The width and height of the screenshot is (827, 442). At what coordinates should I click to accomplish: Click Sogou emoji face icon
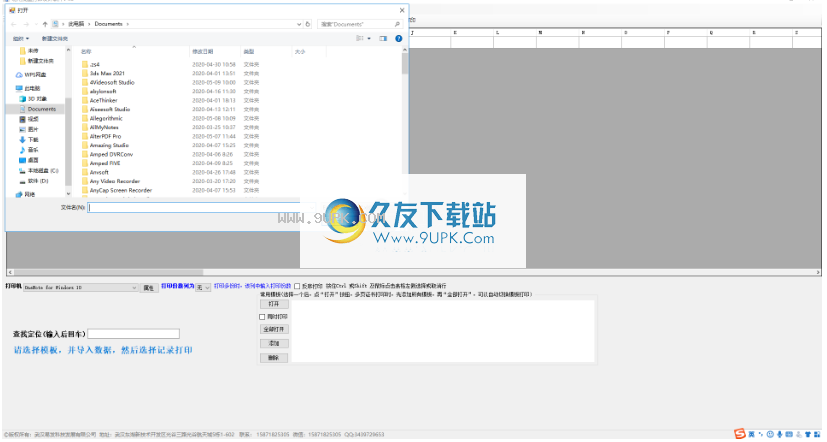[771, 435]
